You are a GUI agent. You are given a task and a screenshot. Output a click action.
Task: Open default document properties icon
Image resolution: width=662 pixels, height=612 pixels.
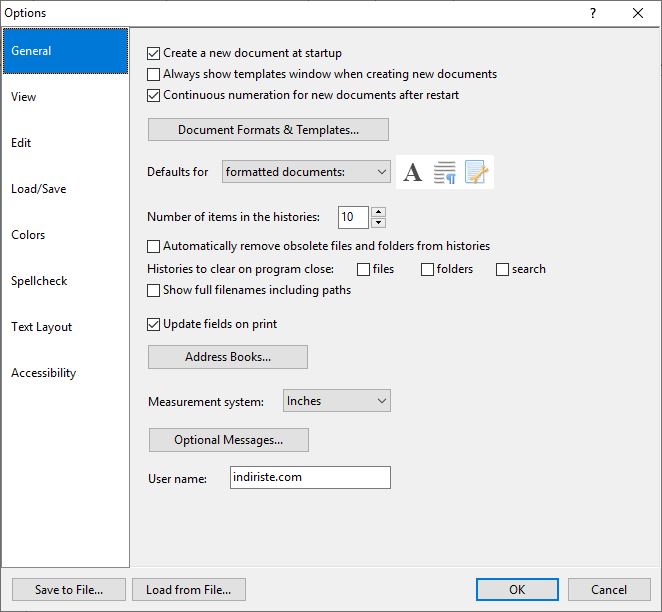[477, 172]
